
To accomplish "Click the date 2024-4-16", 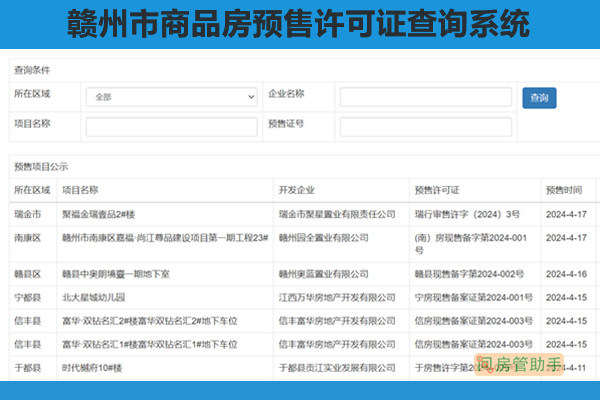I will 566,274.
